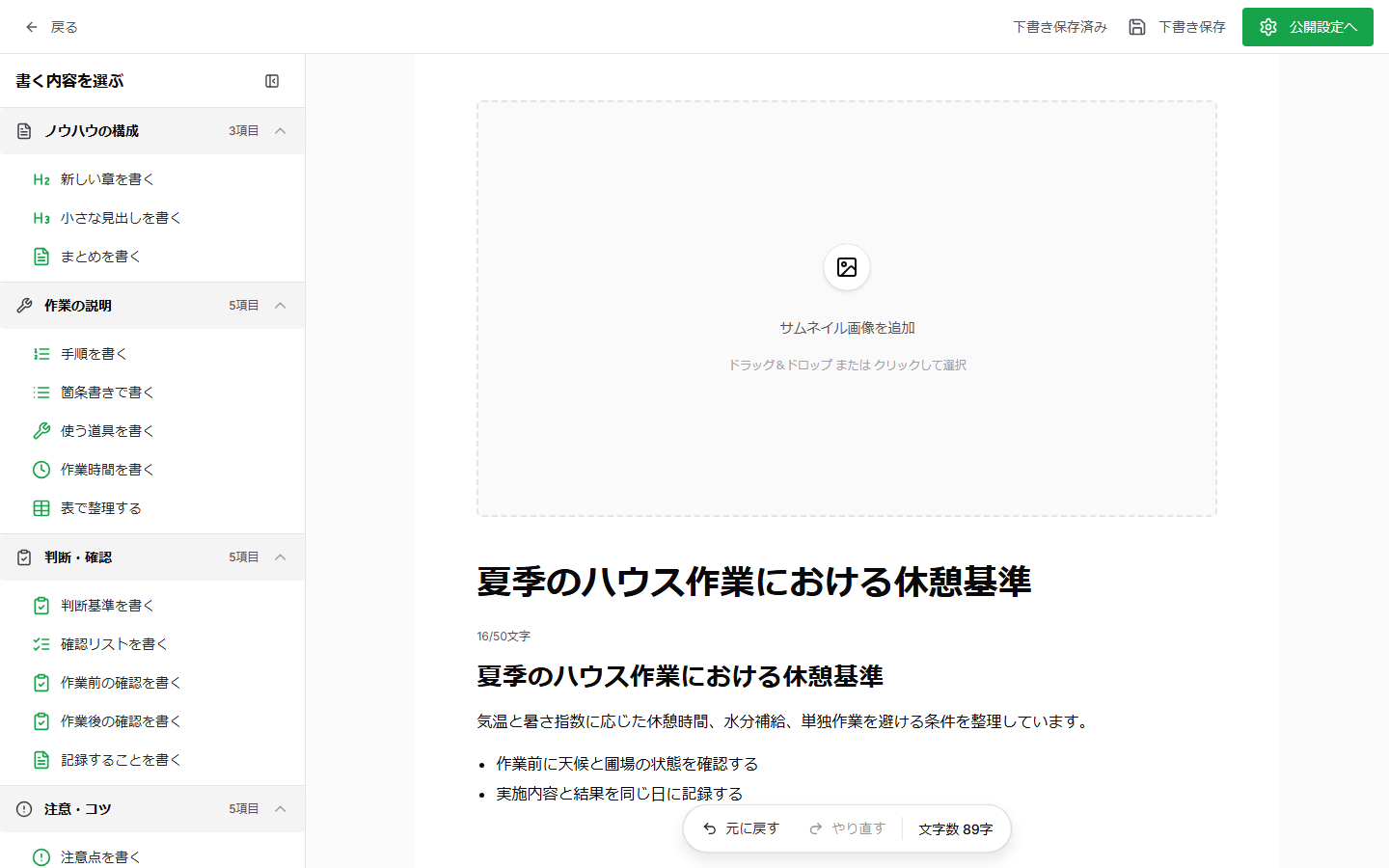Image resolution: width=1389 pixels, height=868 pixels.
Task: Click the gear icon in 公開設定へ button
Action: pyautogui.click(x=1268, y=27)
